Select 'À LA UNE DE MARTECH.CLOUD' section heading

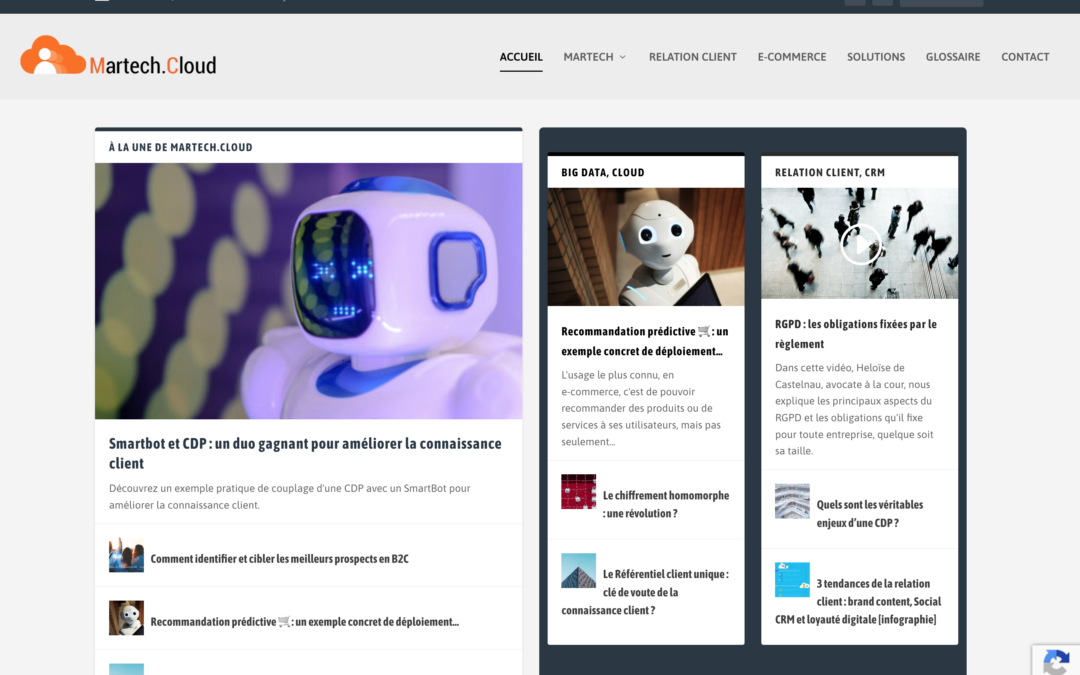click(180, 147)
